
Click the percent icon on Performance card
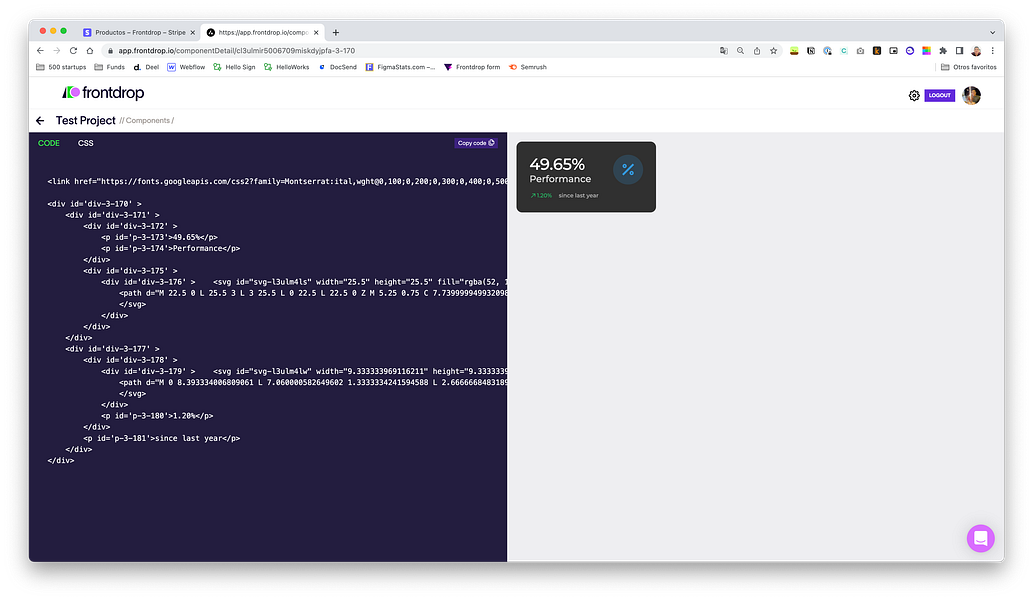(x=628, y=170)
